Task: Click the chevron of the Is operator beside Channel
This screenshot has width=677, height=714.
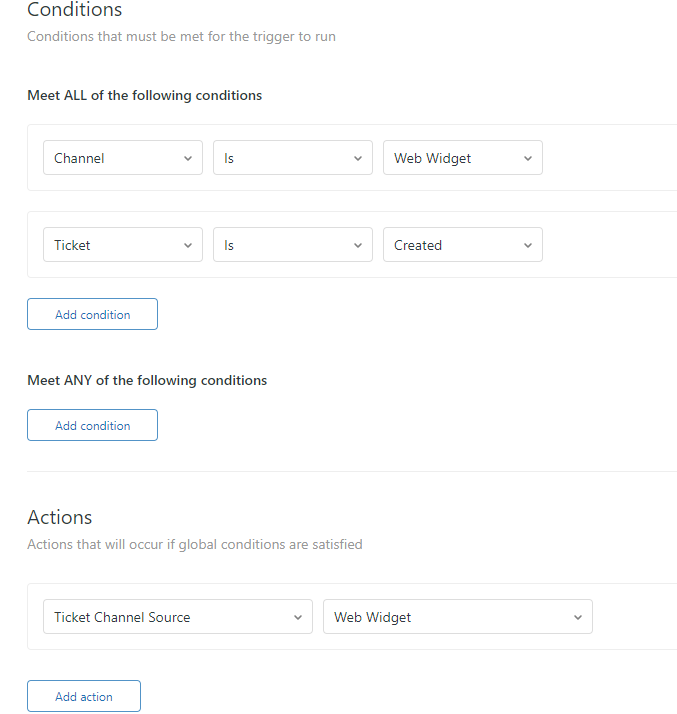Action: pos(358,158)
